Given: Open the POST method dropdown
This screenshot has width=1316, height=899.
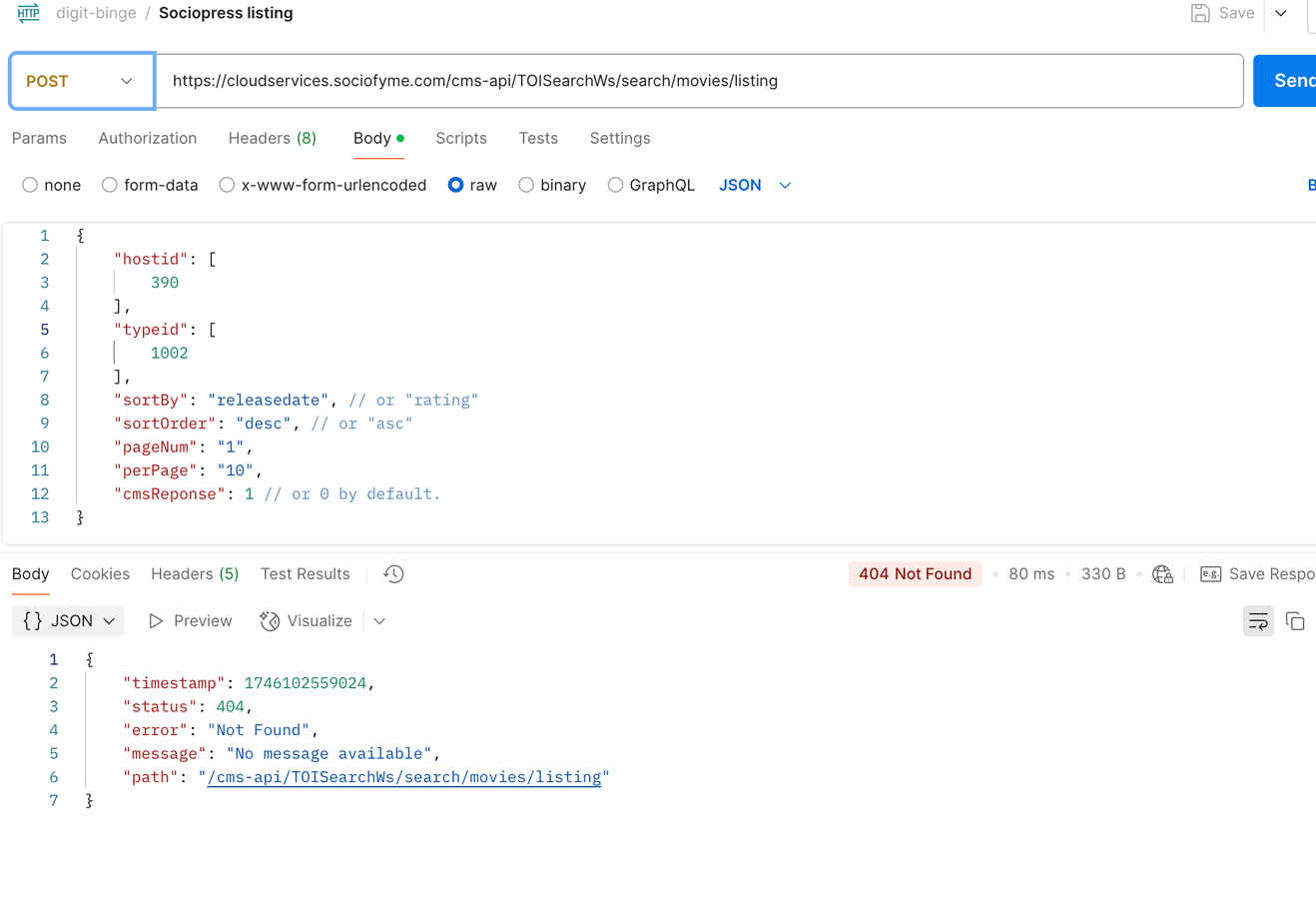Looking at the screenshot, I should coord(81,81).
